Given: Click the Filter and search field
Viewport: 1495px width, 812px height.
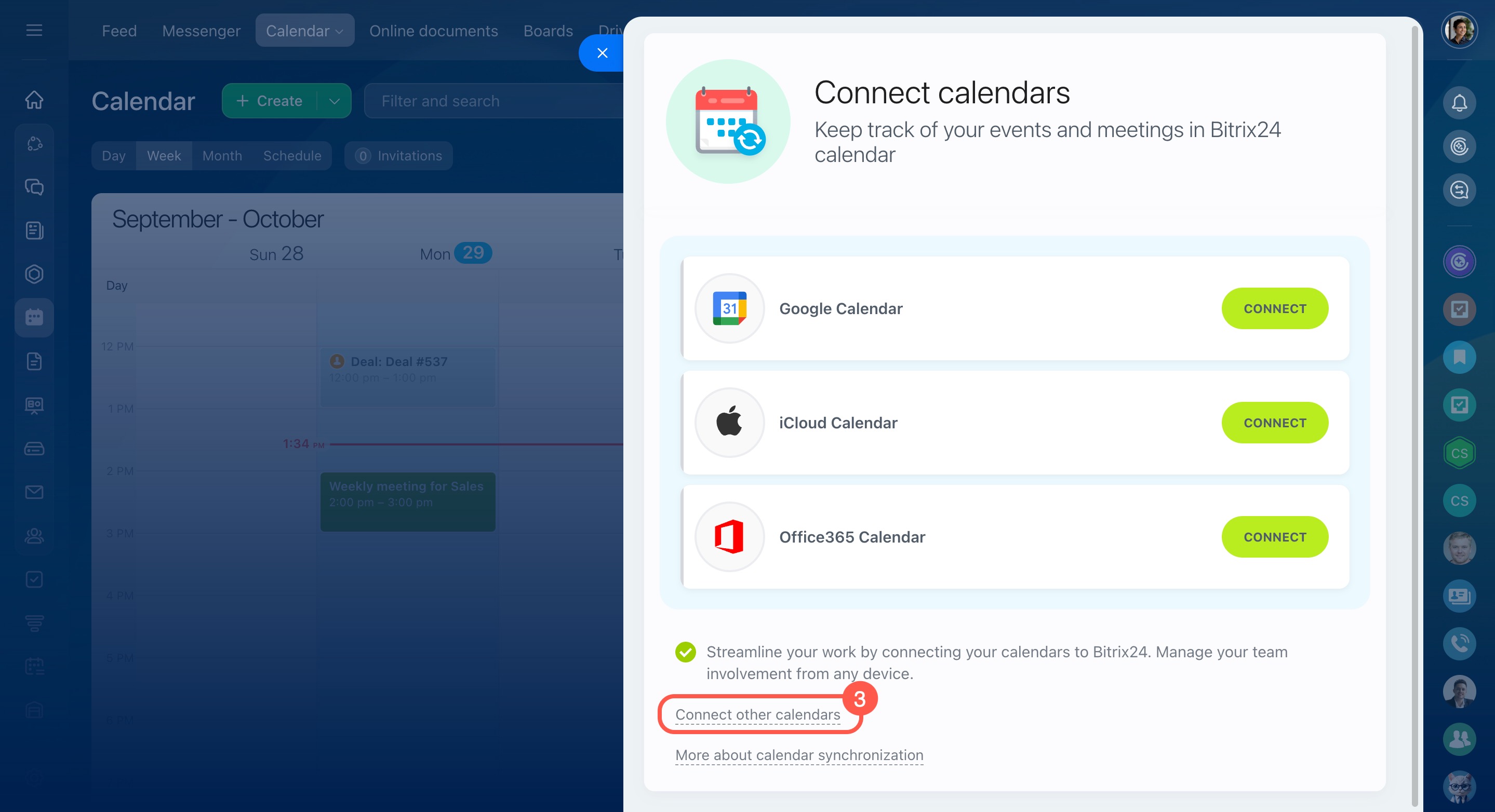Looking at the screenshot, I should tap(493, 101).
